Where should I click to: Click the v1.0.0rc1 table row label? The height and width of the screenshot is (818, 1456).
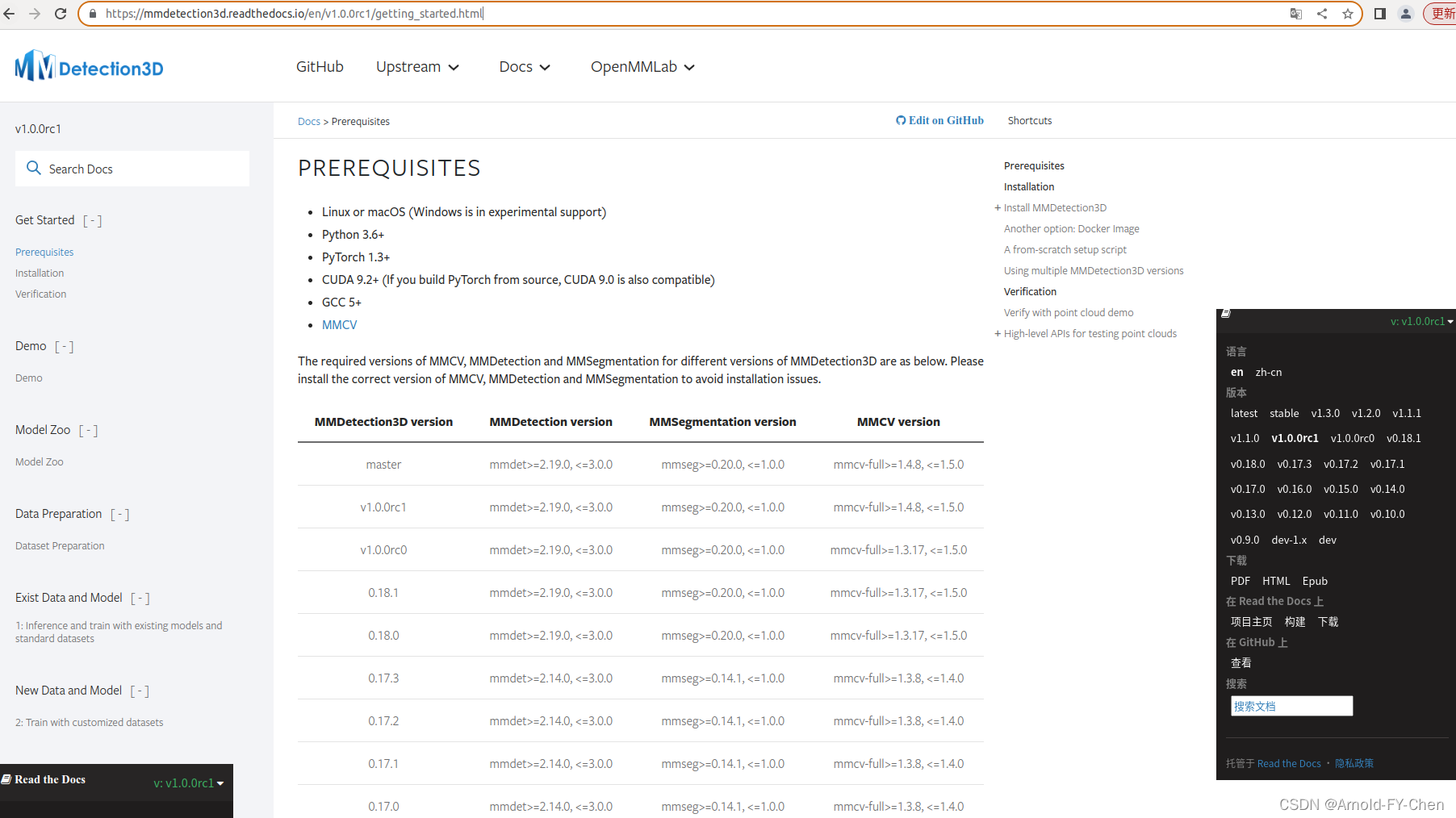pyautogui.click(x=383, y=507)
